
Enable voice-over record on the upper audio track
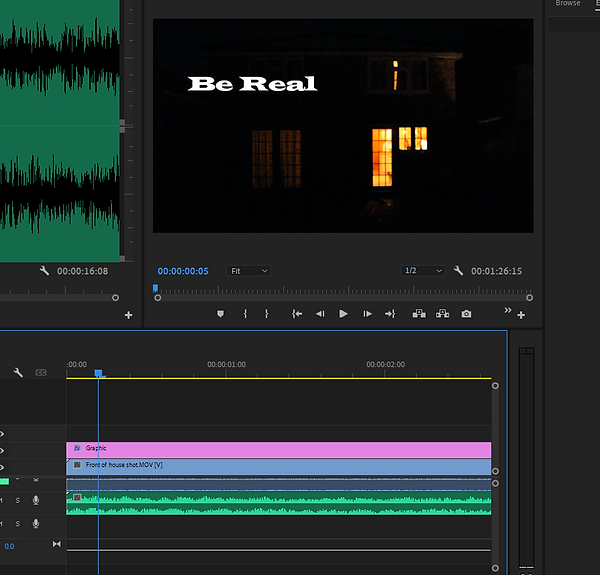pos(36,500)
